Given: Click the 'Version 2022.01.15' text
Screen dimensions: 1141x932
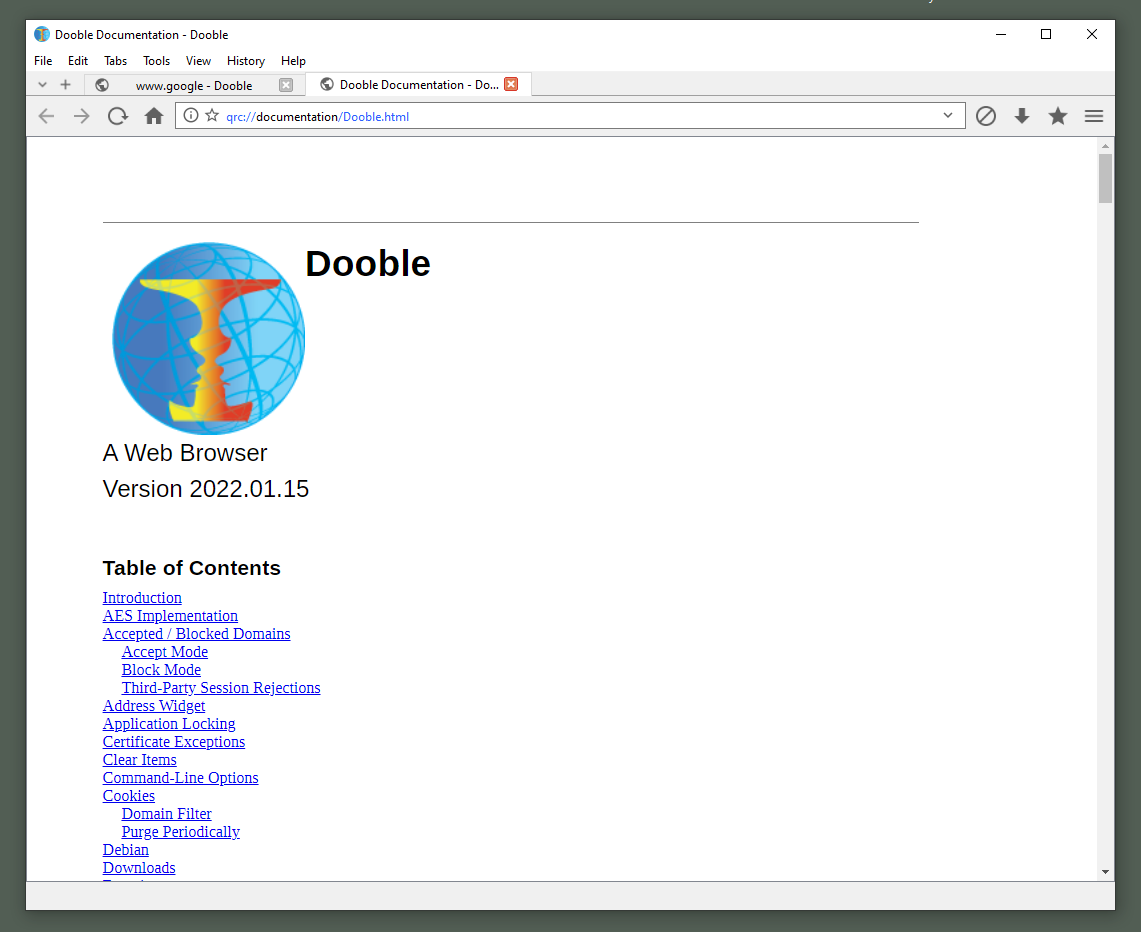Looking at the screenshot, I should [206, 489].
